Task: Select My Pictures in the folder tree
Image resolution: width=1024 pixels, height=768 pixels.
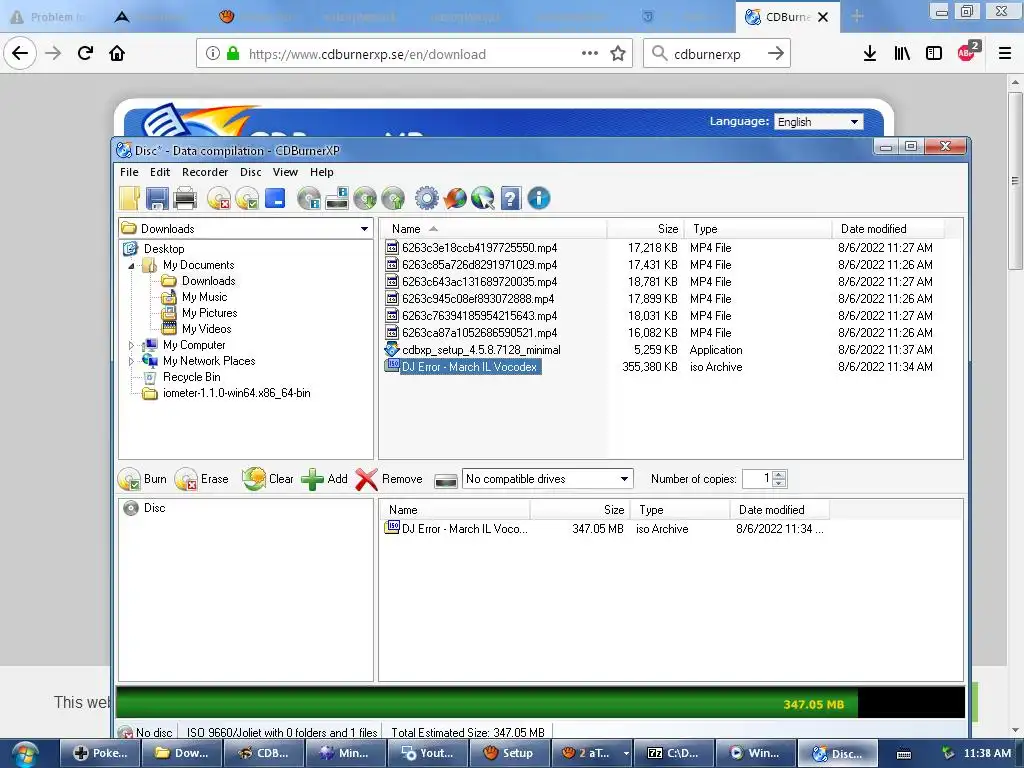Action: (209, 313)
